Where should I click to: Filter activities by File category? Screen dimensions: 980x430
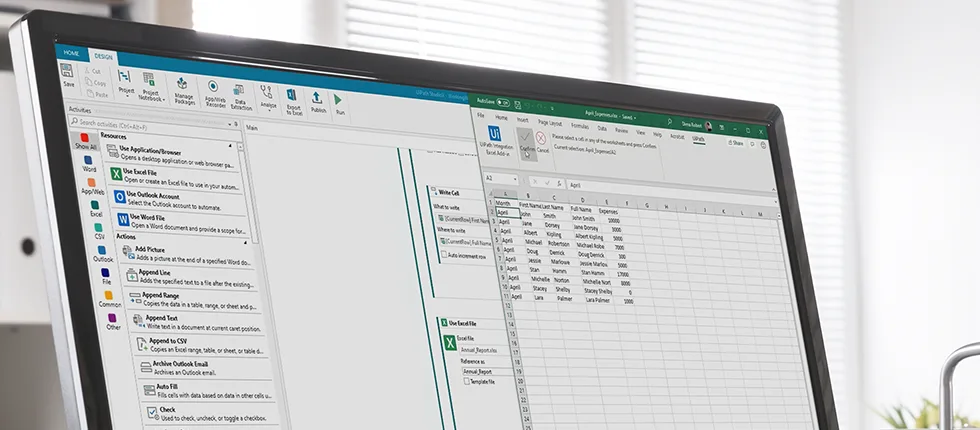[x=106, y=277]
